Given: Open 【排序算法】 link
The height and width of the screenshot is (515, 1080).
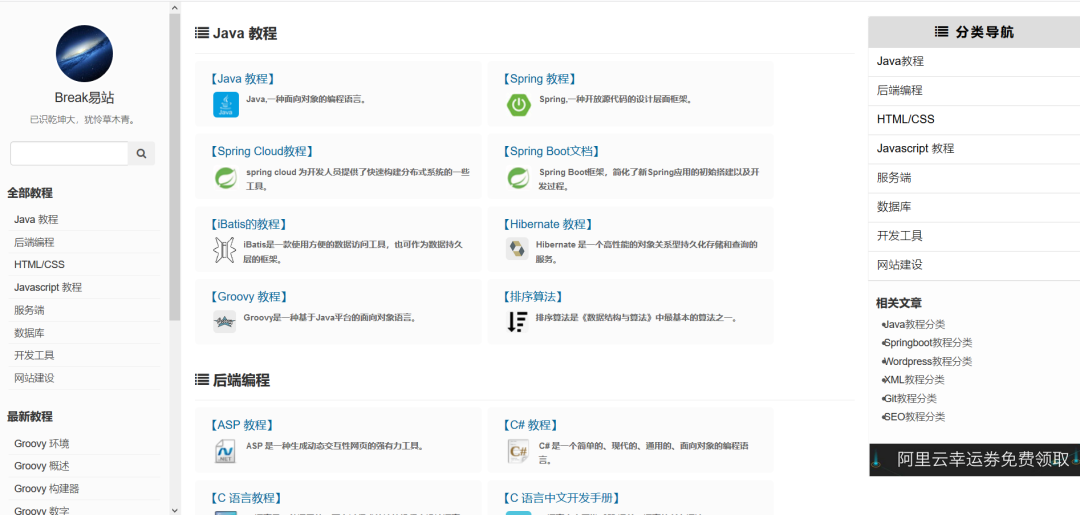Looking at the screenshot, I should (533, 297).
